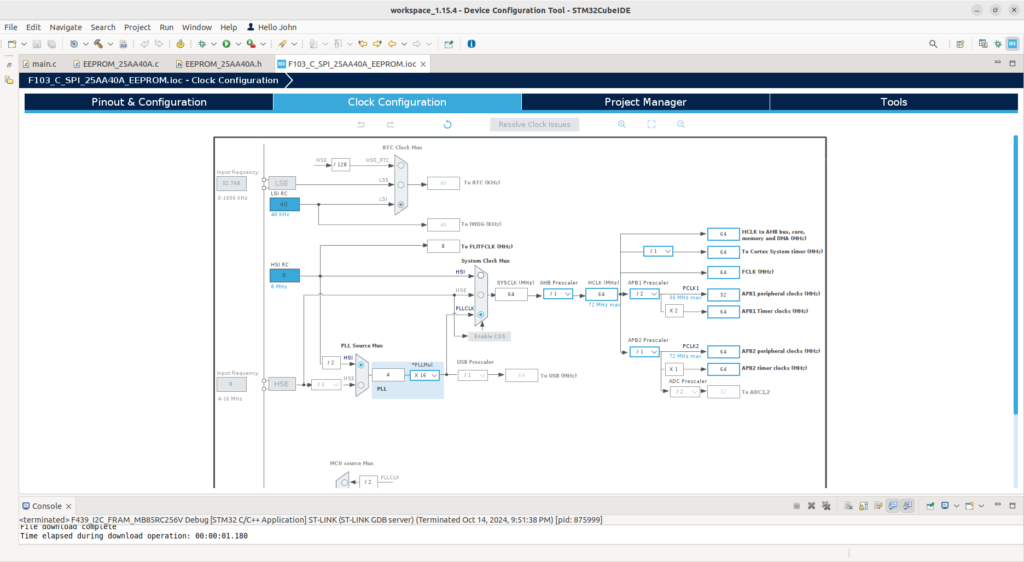Click the HSI RC 8 MHz block

(x=285, y=275)
